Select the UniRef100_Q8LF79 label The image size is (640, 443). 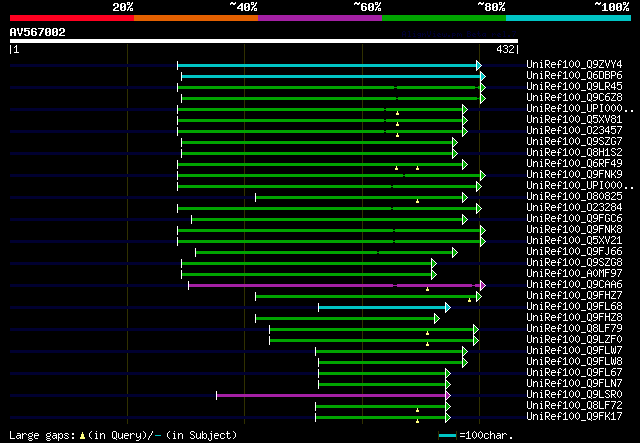(x=574, y=329)
